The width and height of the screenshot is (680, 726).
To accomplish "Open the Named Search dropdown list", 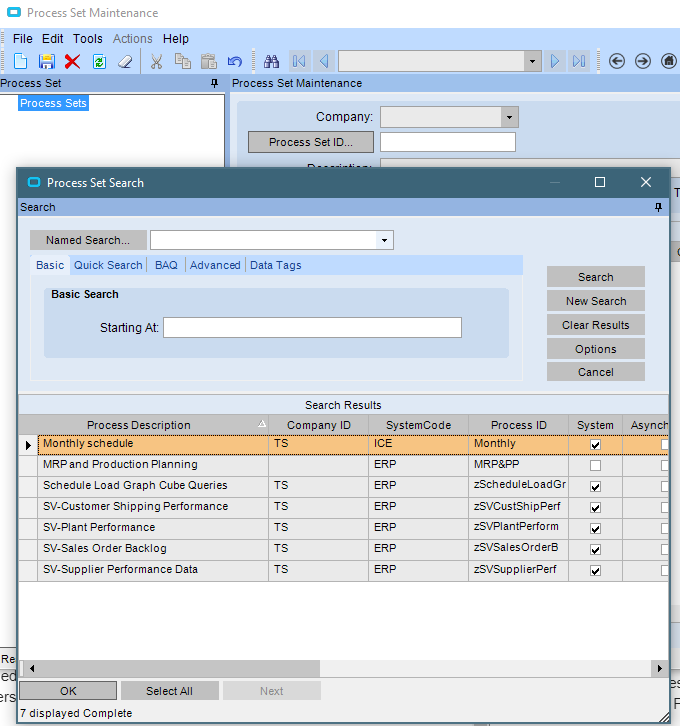I will click(x=384, y=240).
